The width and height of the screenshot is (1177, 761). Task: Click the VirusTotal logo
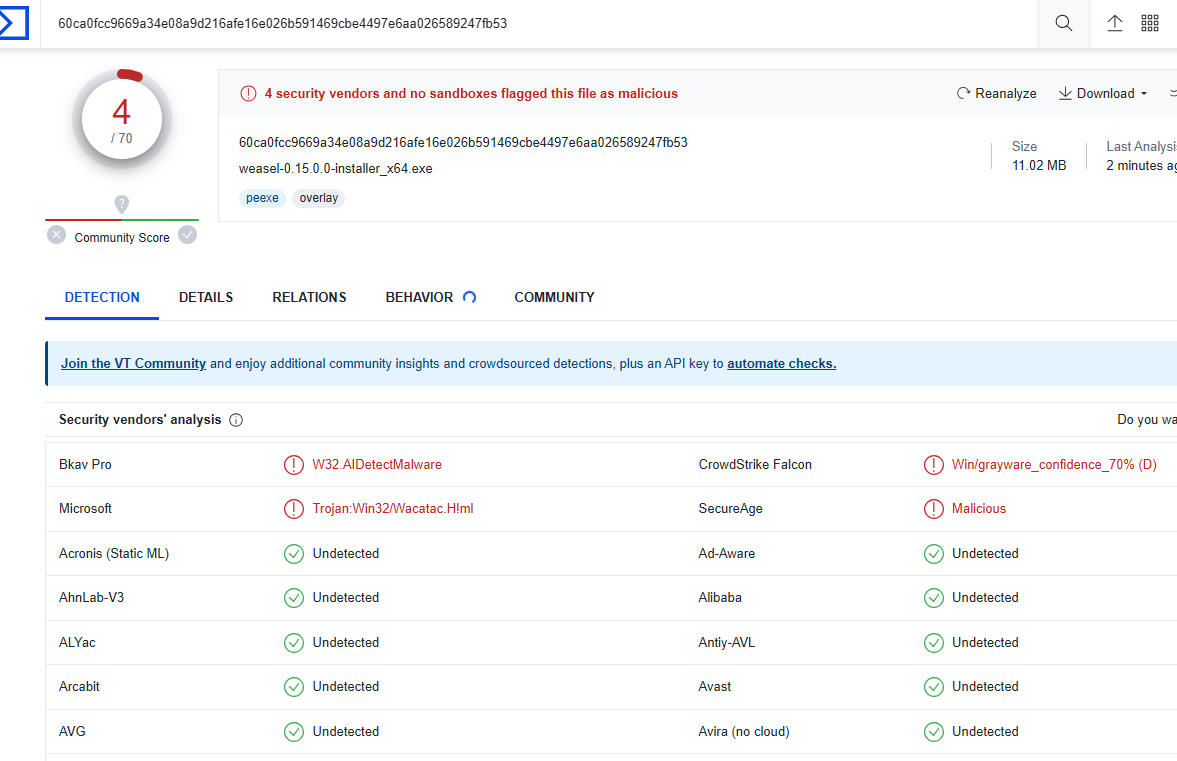[15, 22]
